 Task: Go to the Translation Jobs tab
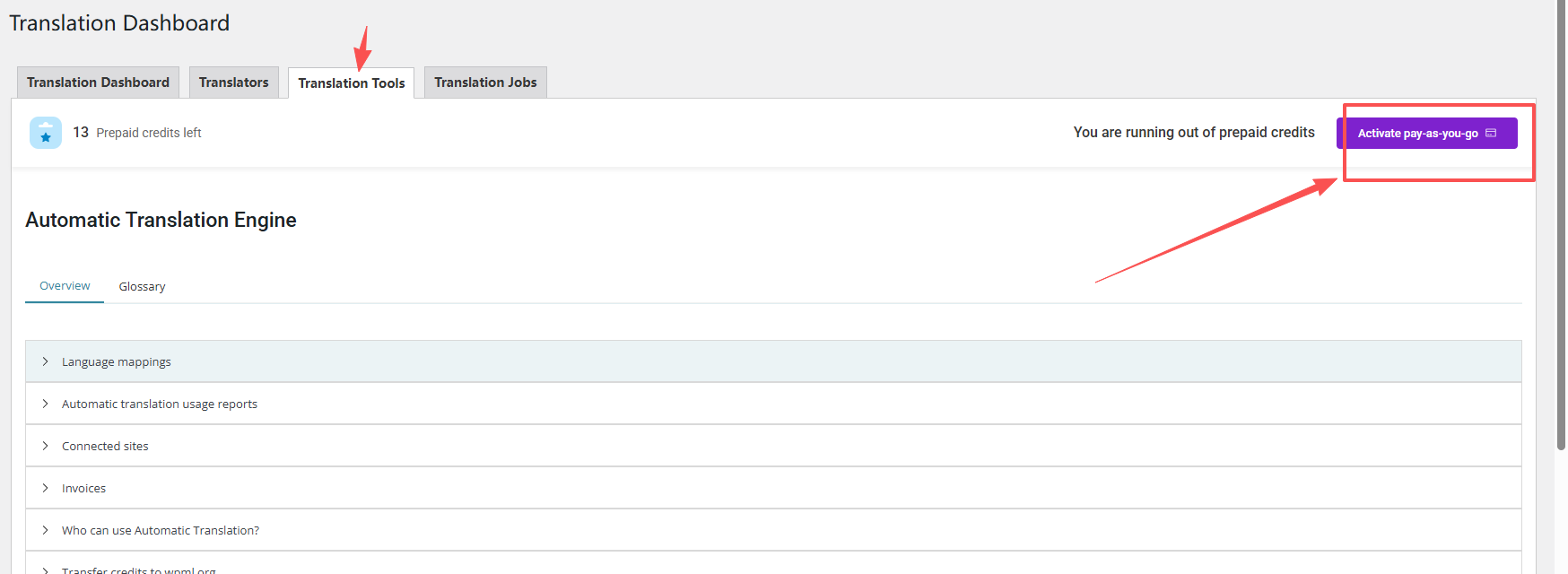click(485, 83)
